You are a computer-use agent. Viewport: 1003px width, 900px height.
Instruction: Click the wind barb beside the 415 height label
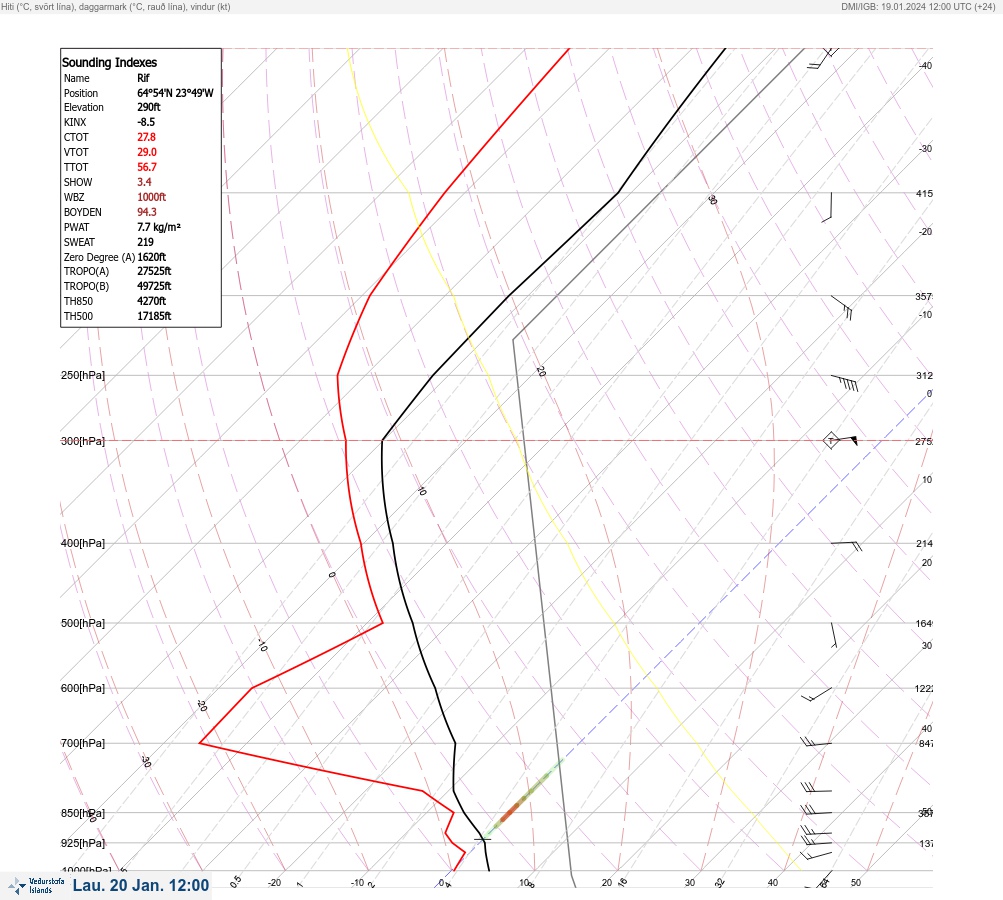(827, 207)
